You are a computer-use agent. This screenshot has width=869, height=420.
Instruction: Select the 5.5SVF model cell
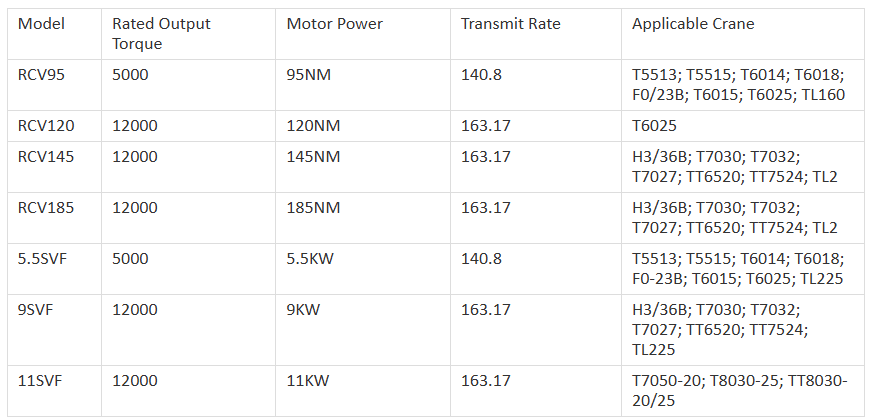click(x=54, y=269)
